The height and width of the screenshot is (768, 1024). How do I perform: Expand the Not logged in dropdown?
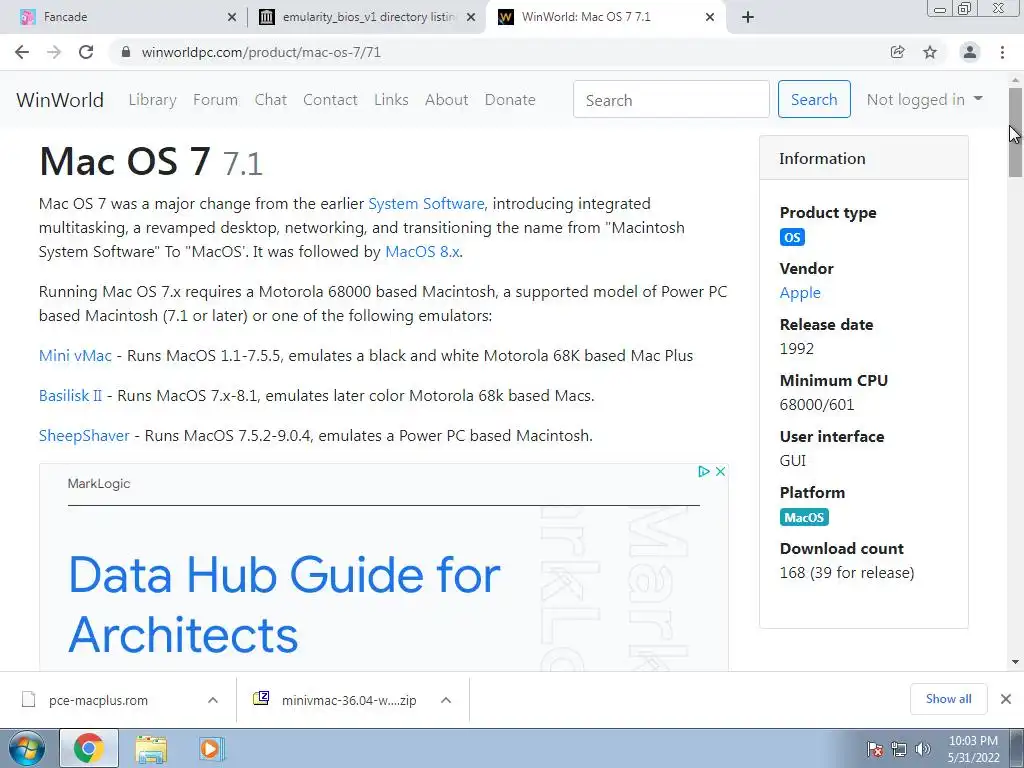pos(924,99)
